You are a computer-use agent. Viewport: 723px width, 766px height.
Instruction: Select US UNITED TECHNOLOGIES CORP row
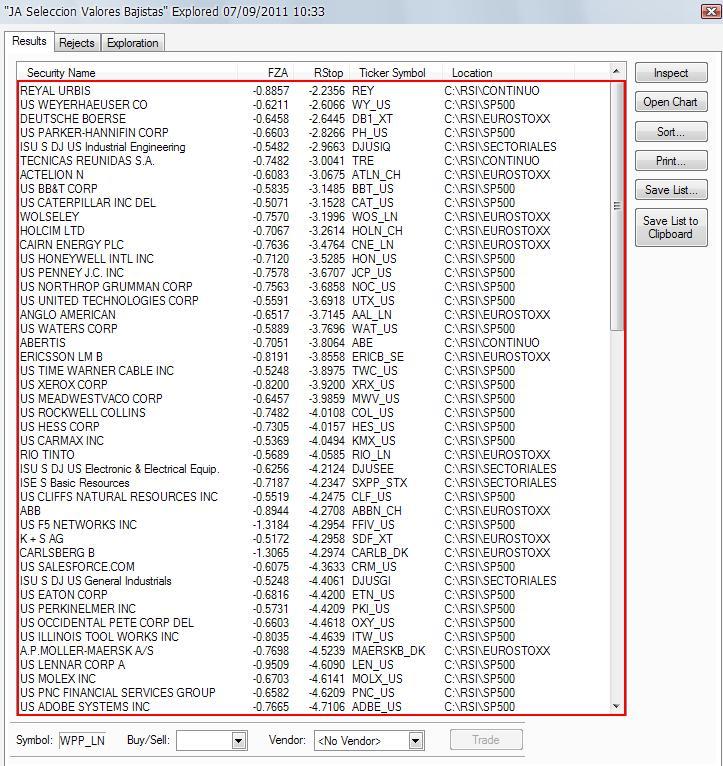pyautogui.click(x=314, y=301)
